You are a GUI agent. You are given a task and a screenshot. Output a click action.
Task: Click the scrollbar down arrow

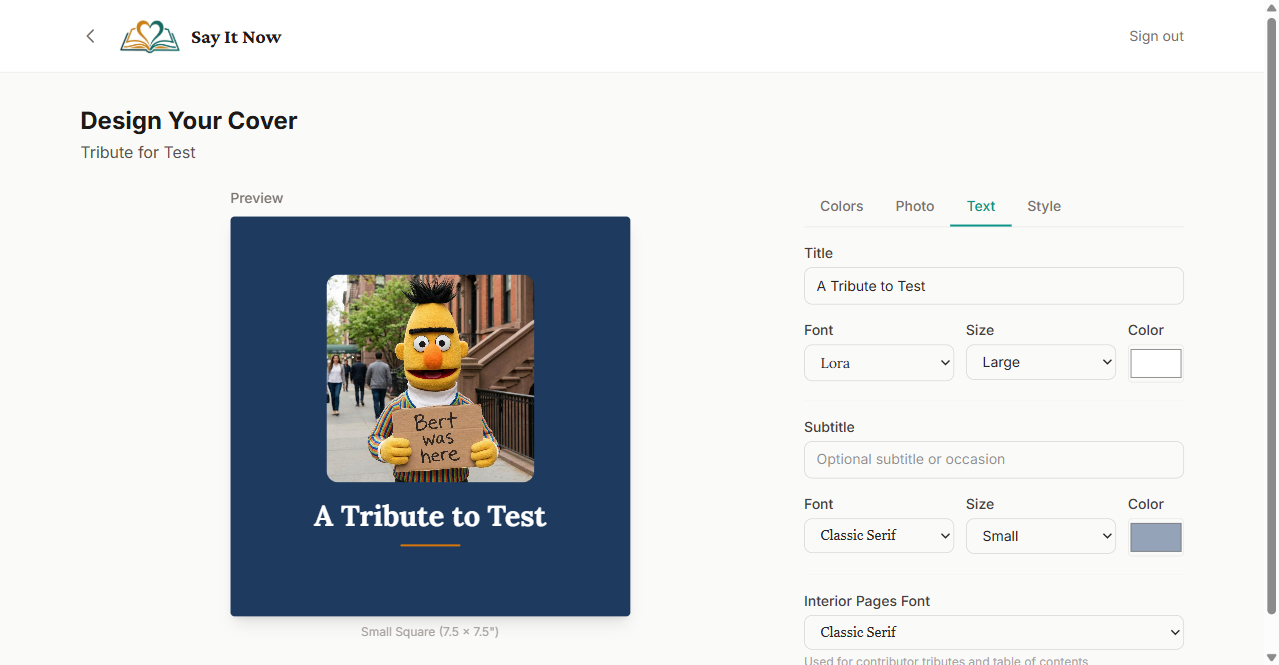pos(1271,659)
